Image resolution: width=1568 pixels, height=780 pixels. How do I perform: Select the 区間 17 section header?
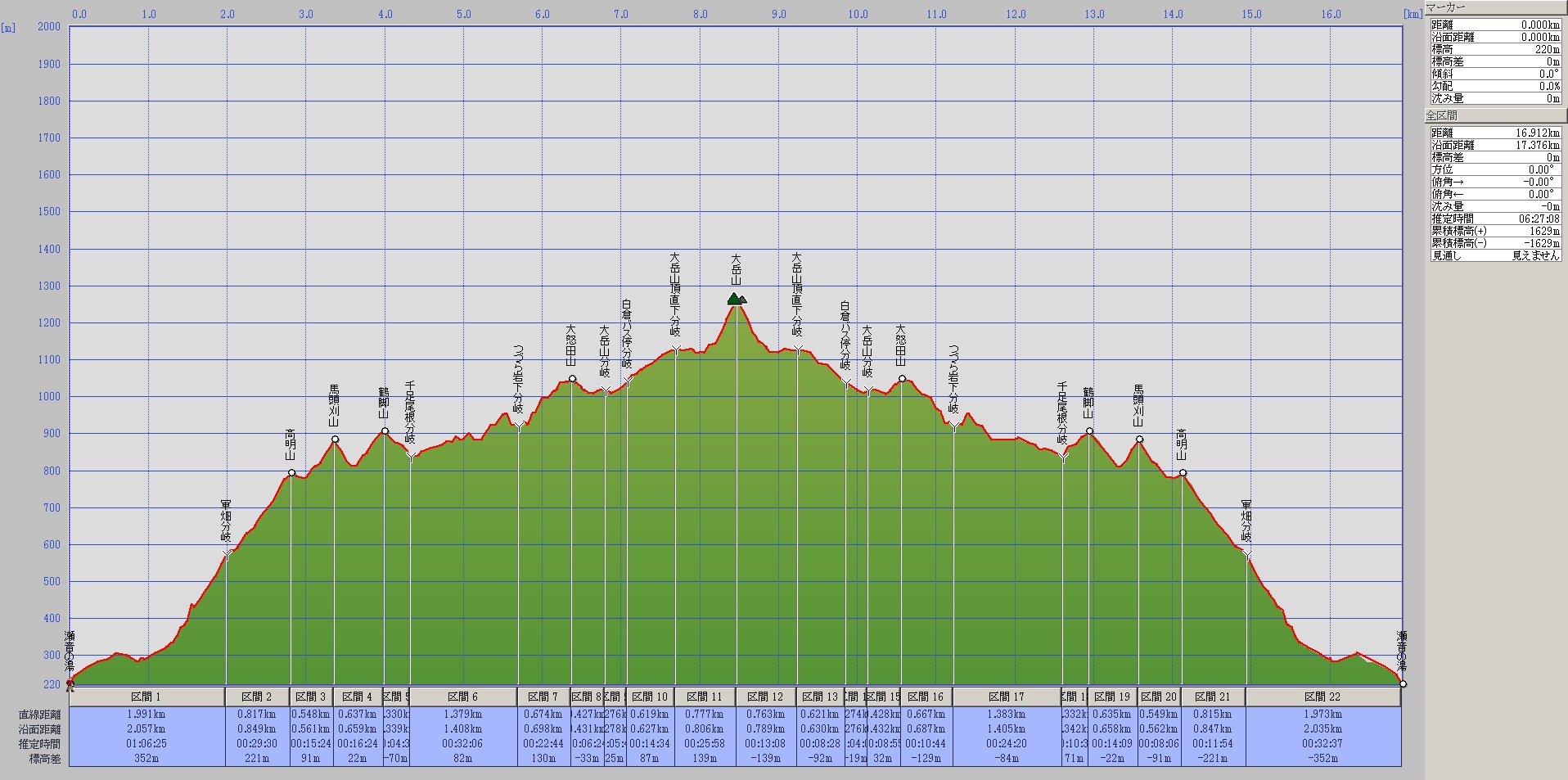coord(1007,697)
